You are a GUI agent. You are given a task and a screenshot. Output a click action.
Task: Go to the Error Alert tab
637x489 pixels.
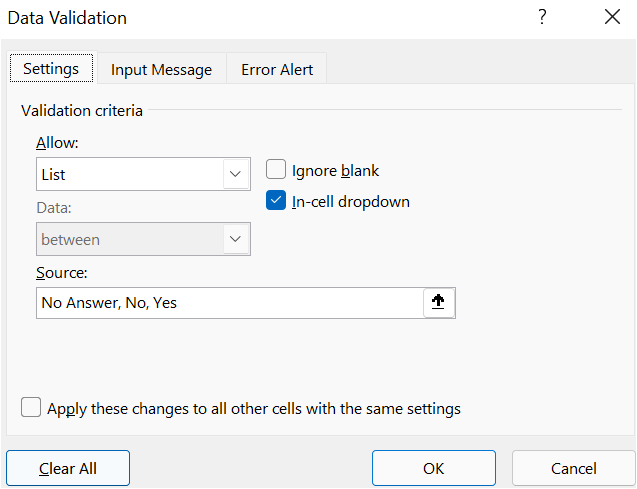coord(277,69)
